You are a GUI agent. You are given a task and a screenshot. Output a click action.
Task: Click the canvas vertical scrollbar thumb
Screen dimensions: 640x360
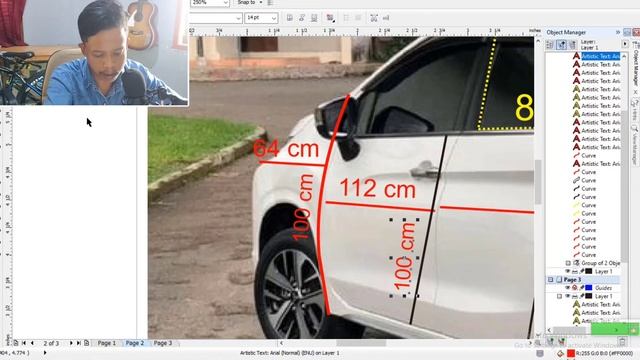click(538, 182)
